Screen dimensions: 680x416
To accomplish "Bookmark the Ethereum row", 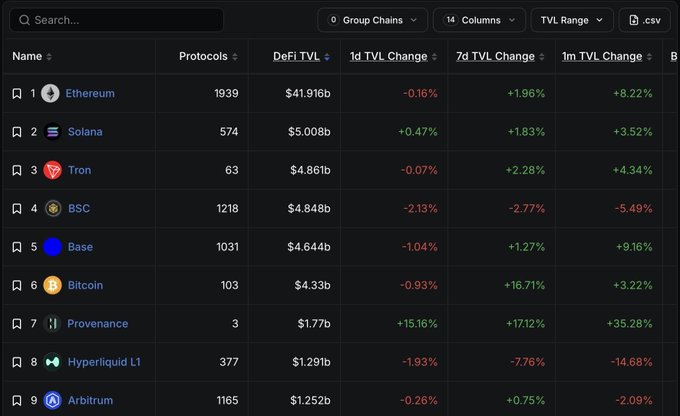I will coord(17,94).
